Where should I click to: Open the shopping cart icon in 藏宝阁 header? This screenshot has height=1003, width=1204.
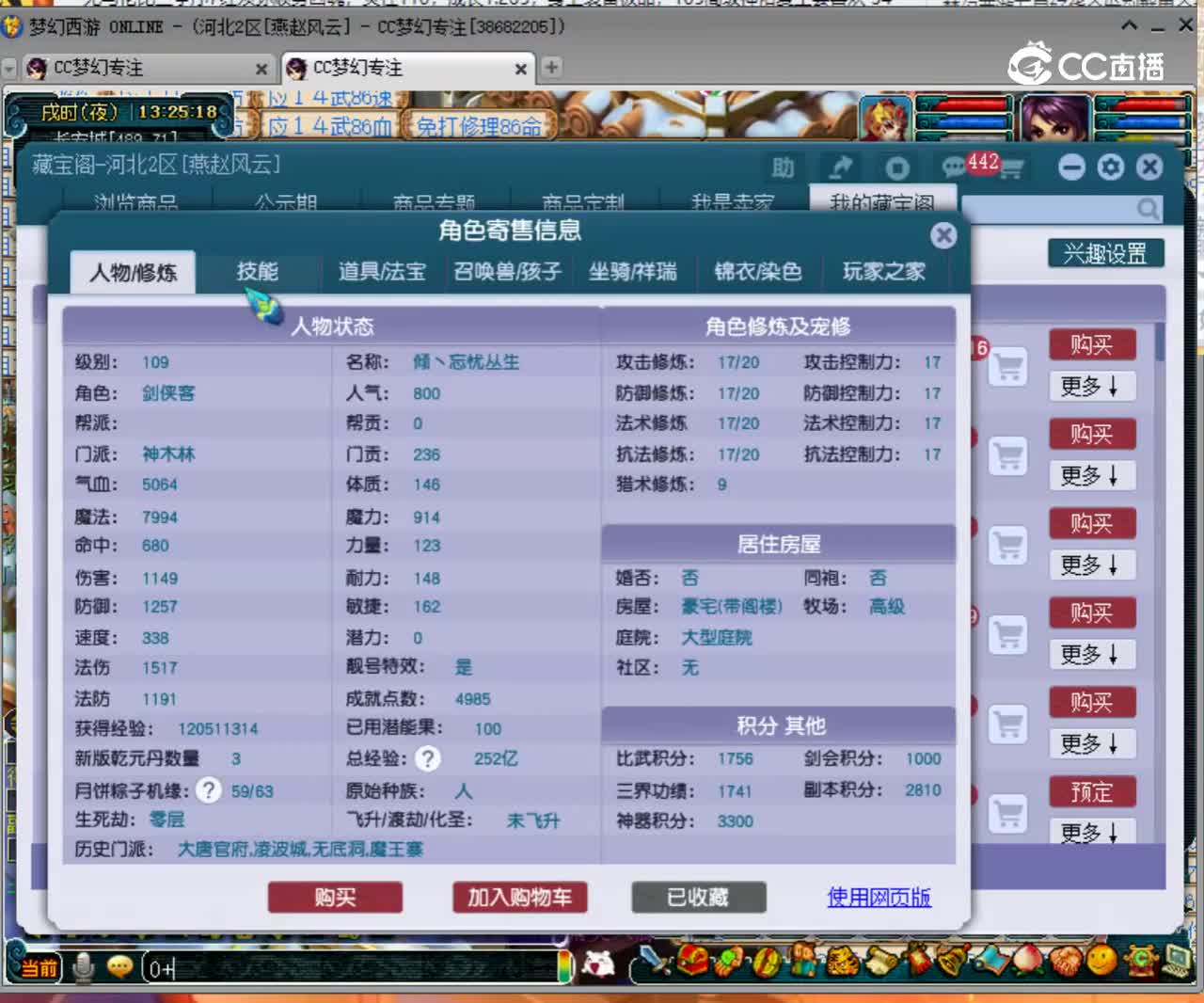coord(1012,169)
